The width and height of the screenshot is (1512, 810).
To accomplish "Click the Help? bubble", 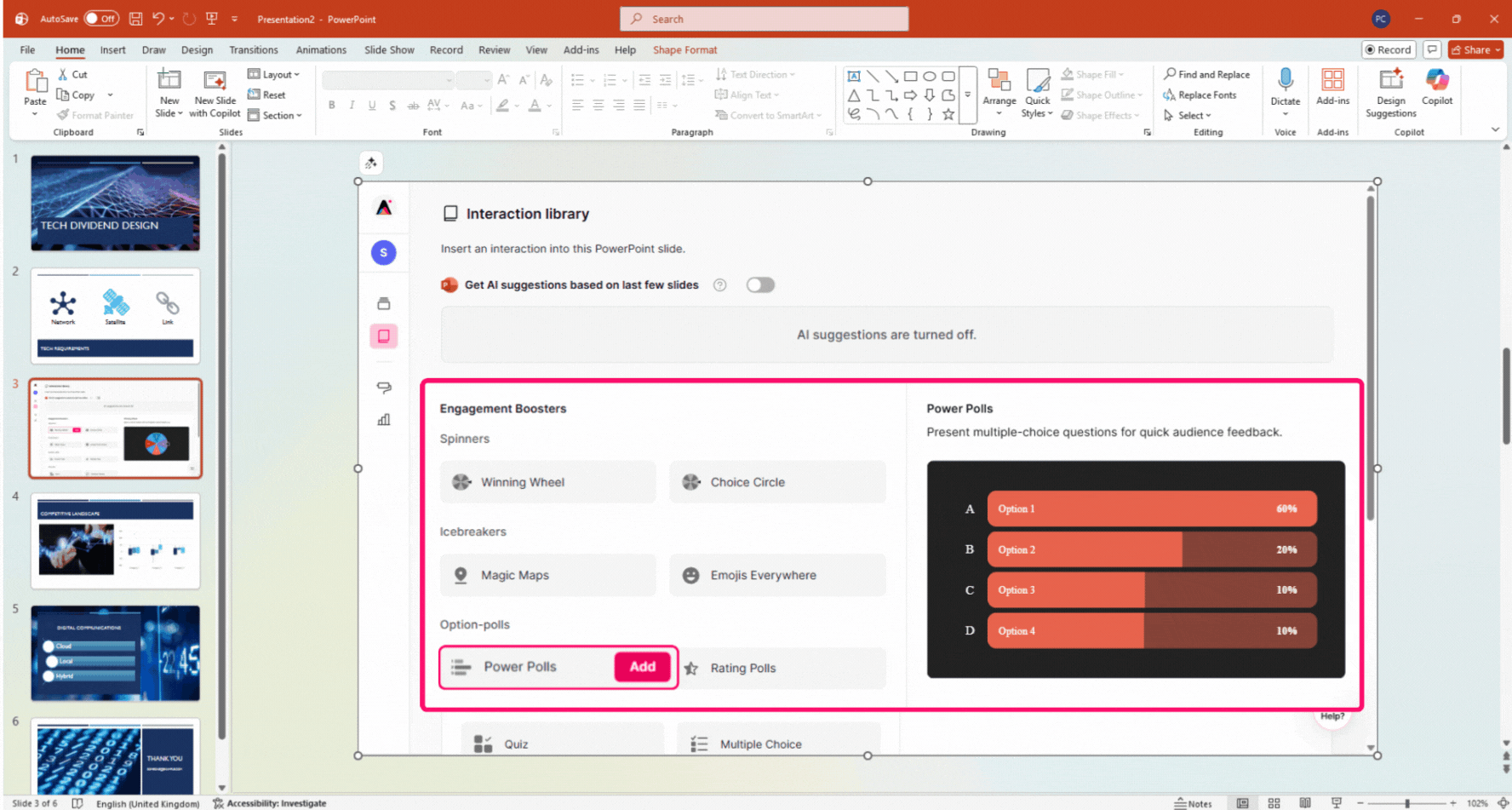I will click(x=1332, y=716).
